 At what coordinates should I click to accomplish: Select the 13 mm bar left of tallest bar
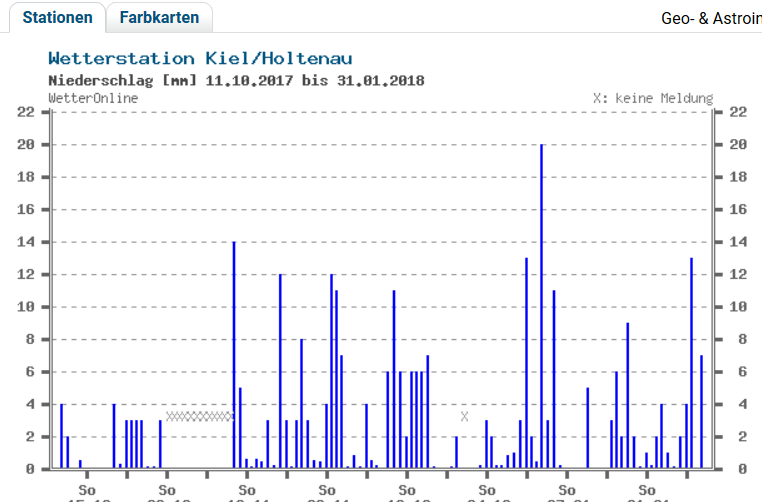[526, 362]
